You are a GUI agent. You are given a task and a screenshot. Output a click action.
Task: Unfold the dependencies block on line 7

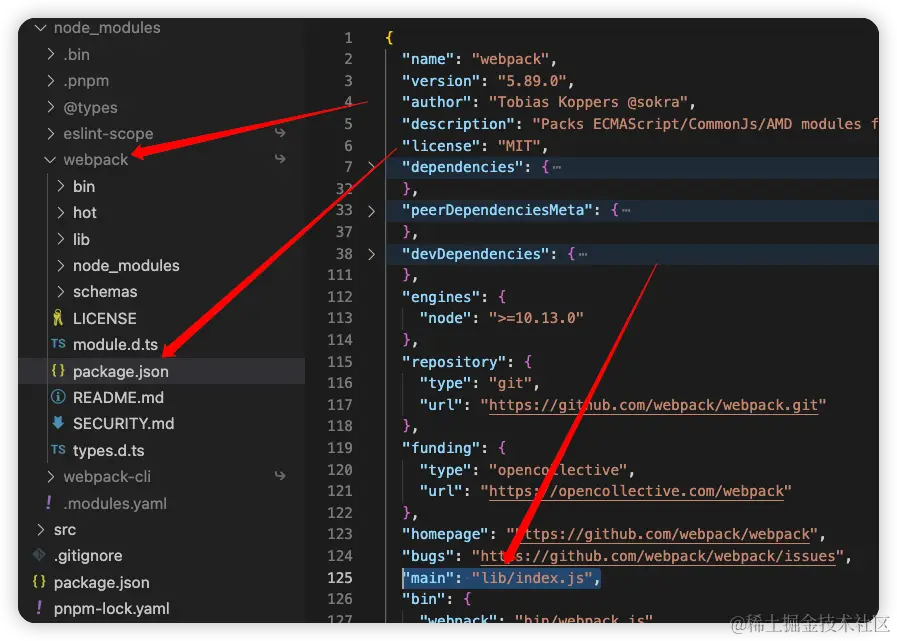pos(371,167)
